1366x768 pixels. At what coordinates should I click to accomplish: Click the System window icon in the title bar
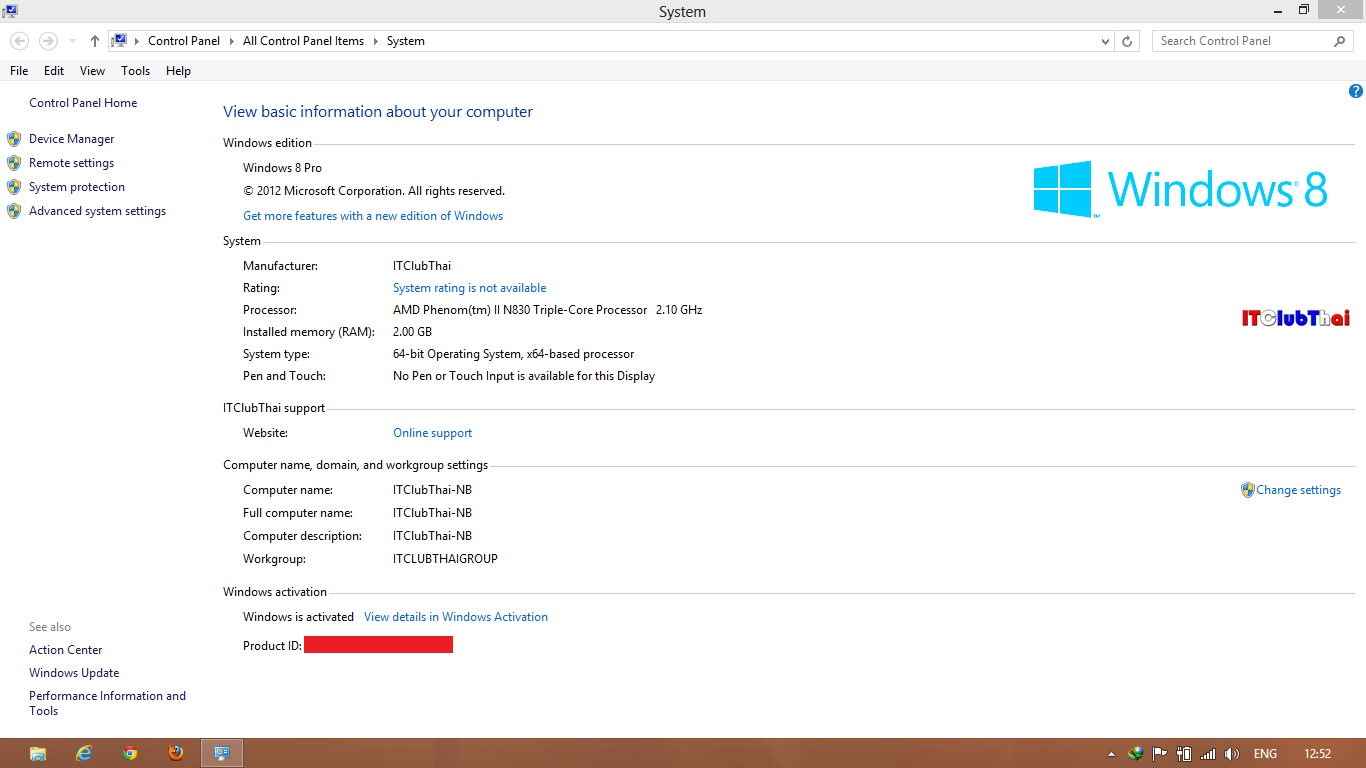pyautogui.click(x=11, y=11)
